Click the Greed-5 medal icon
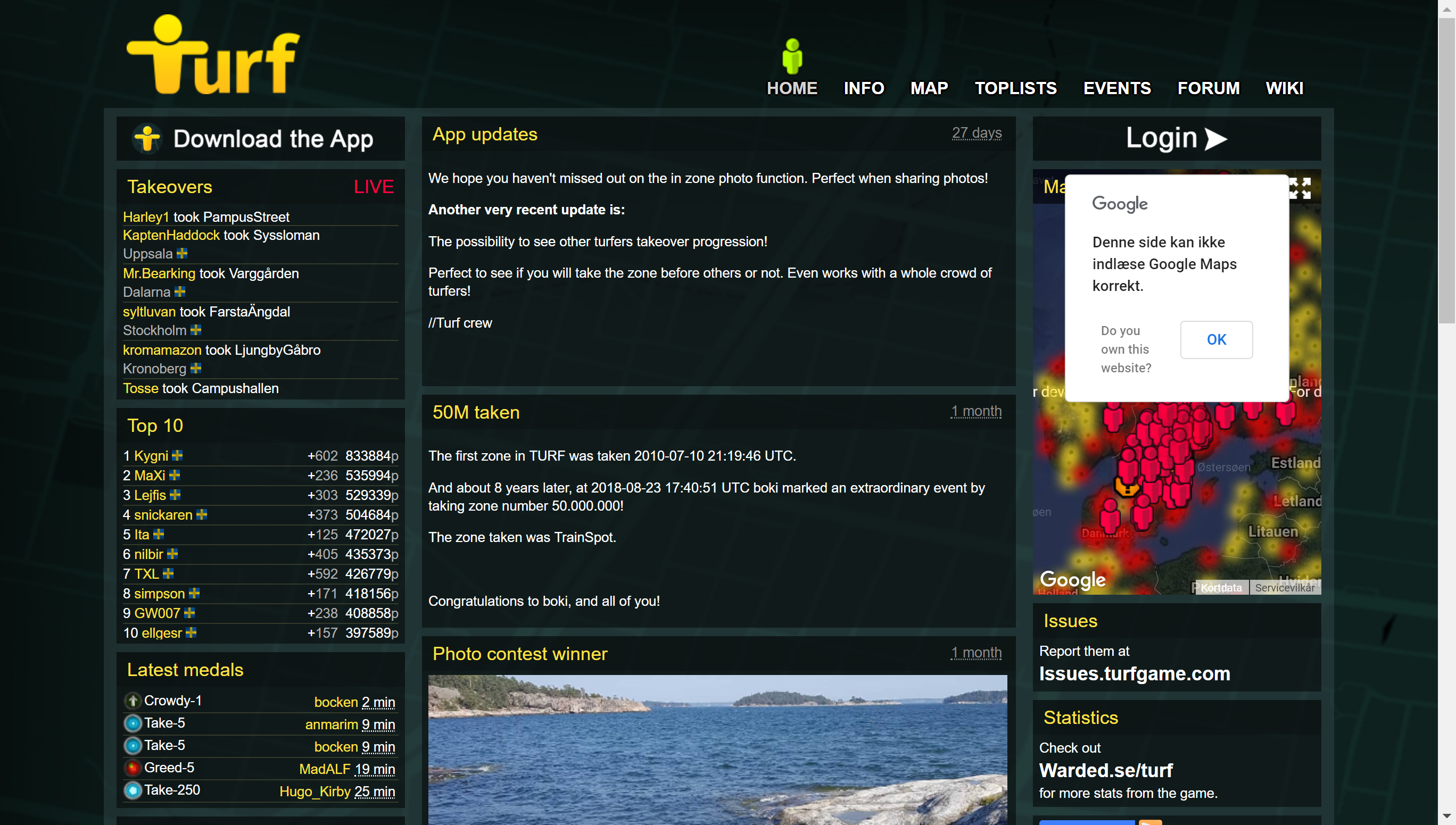 tap(133, 768)
